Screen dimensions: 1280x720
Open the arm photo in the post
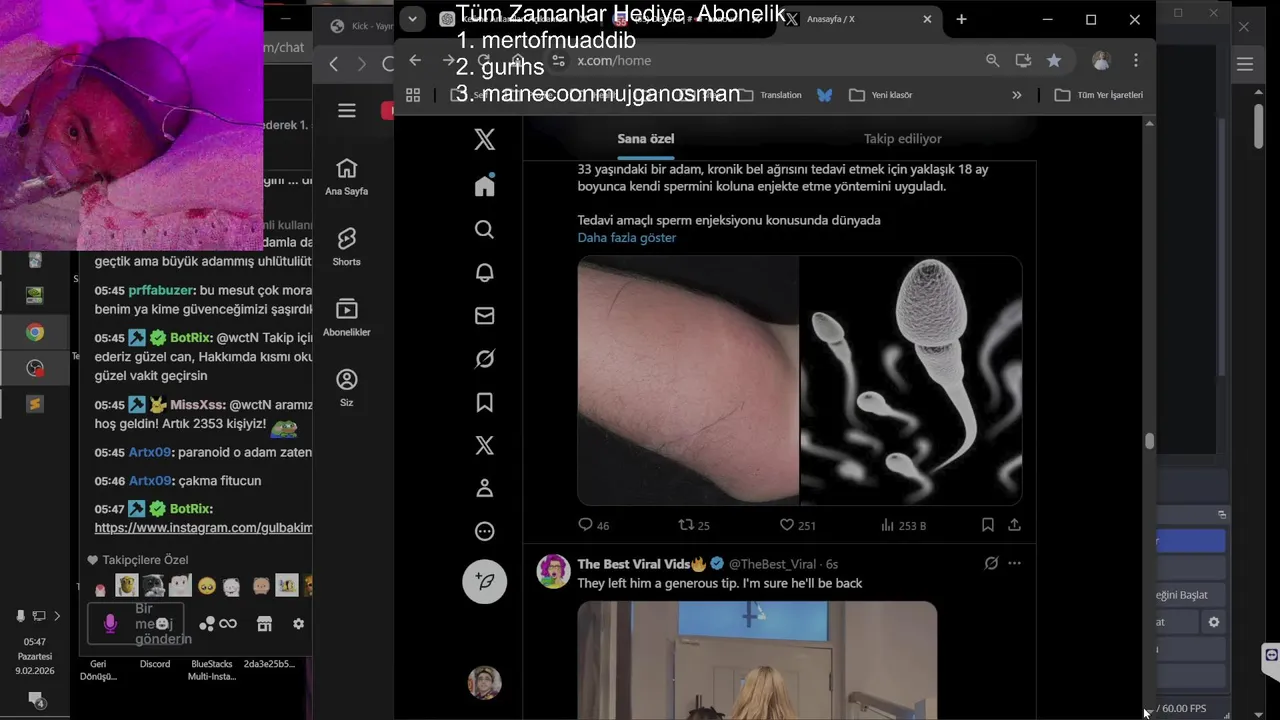coord(688,380)
